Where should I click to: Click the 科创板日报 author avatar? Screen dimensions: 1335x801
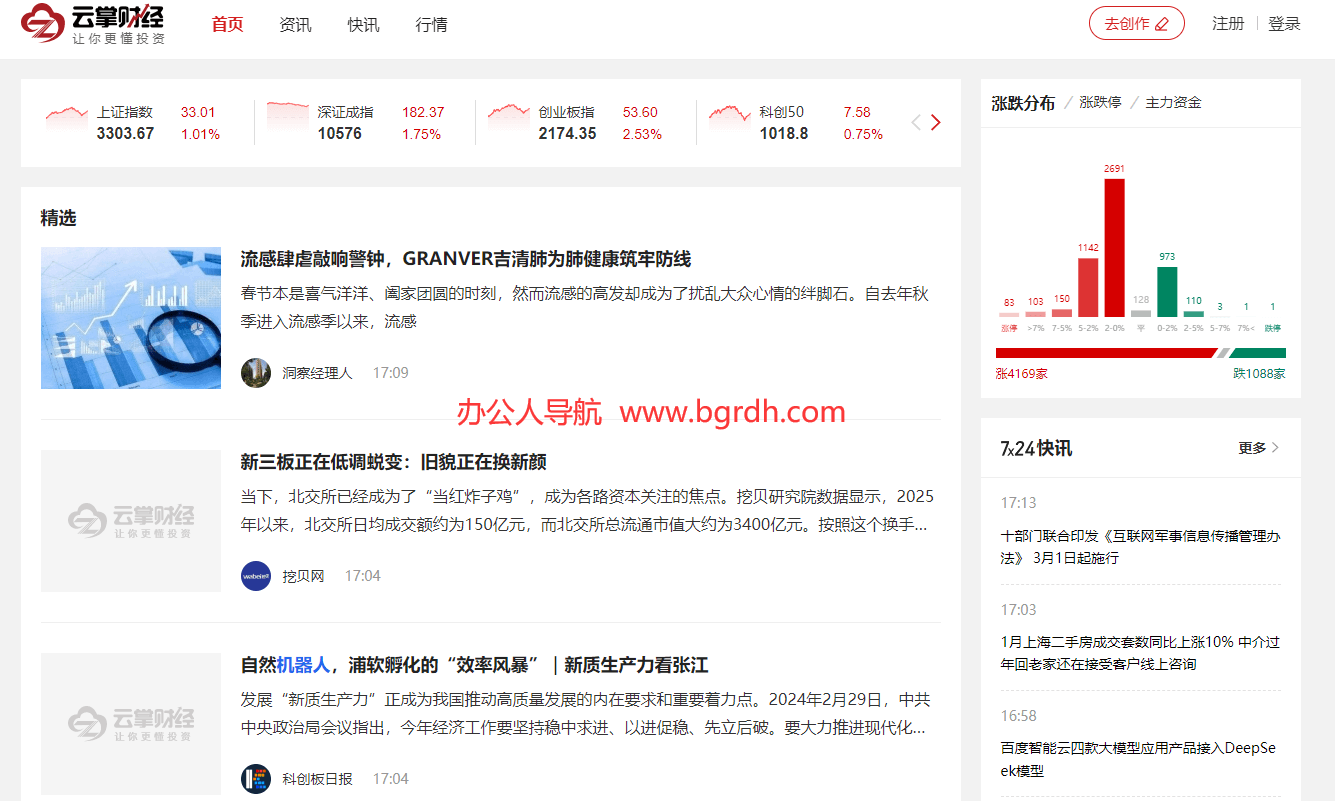pyautogui.click(x=256, y=779)
